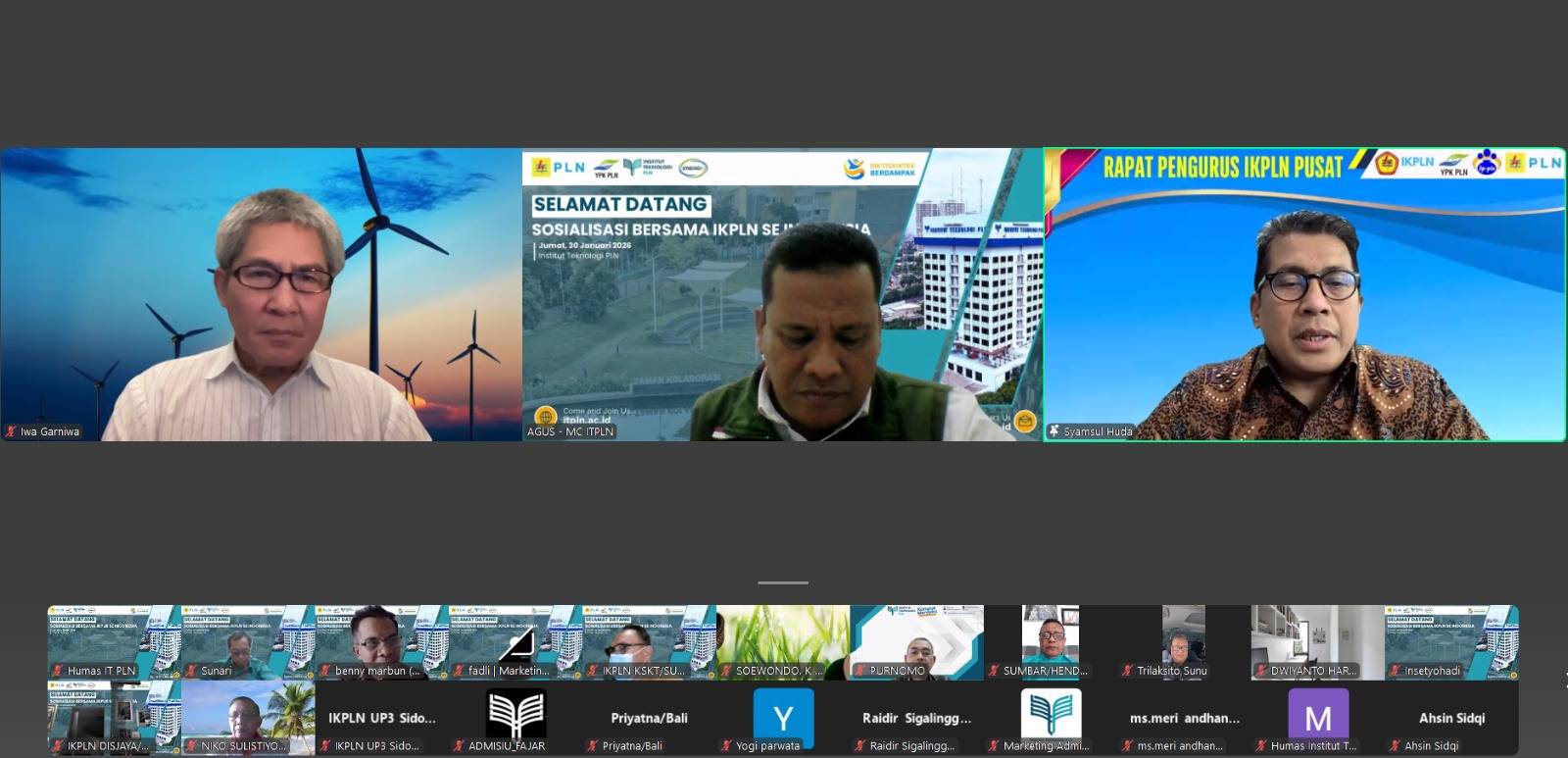
Task: Click the Raidir Sigalingging participant tile
Action: pyautogui.click(x=916, y=719)
